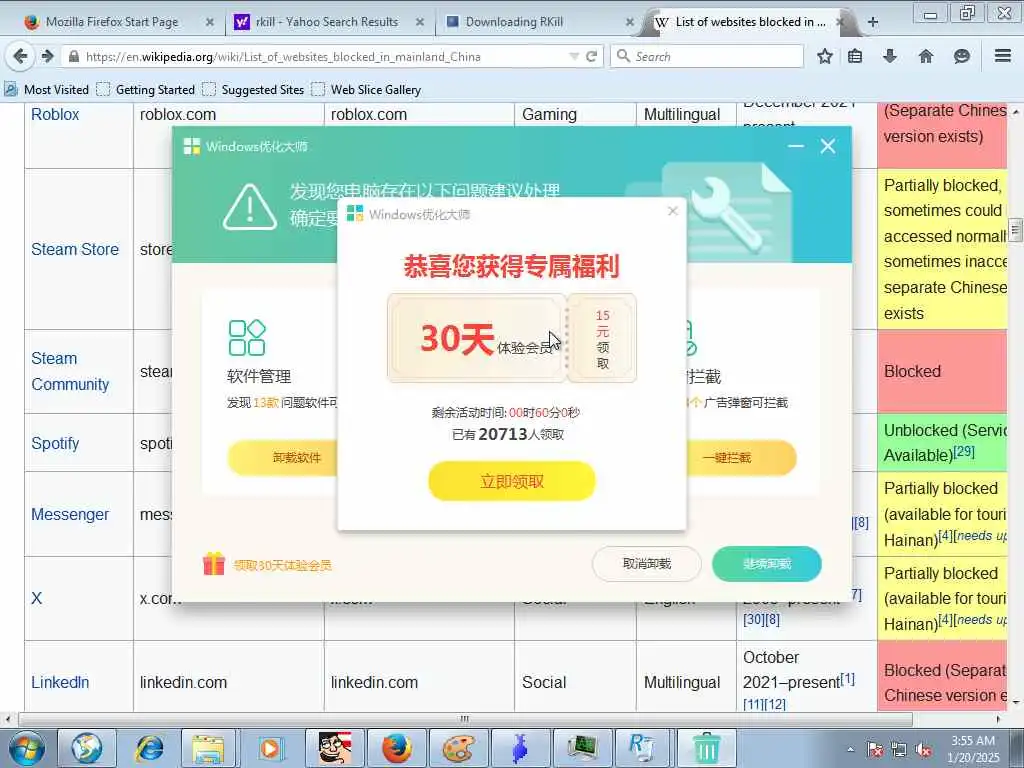Click the Firefox back arrow button
Screen dimensions: 1024x768
tap(20, 56)
